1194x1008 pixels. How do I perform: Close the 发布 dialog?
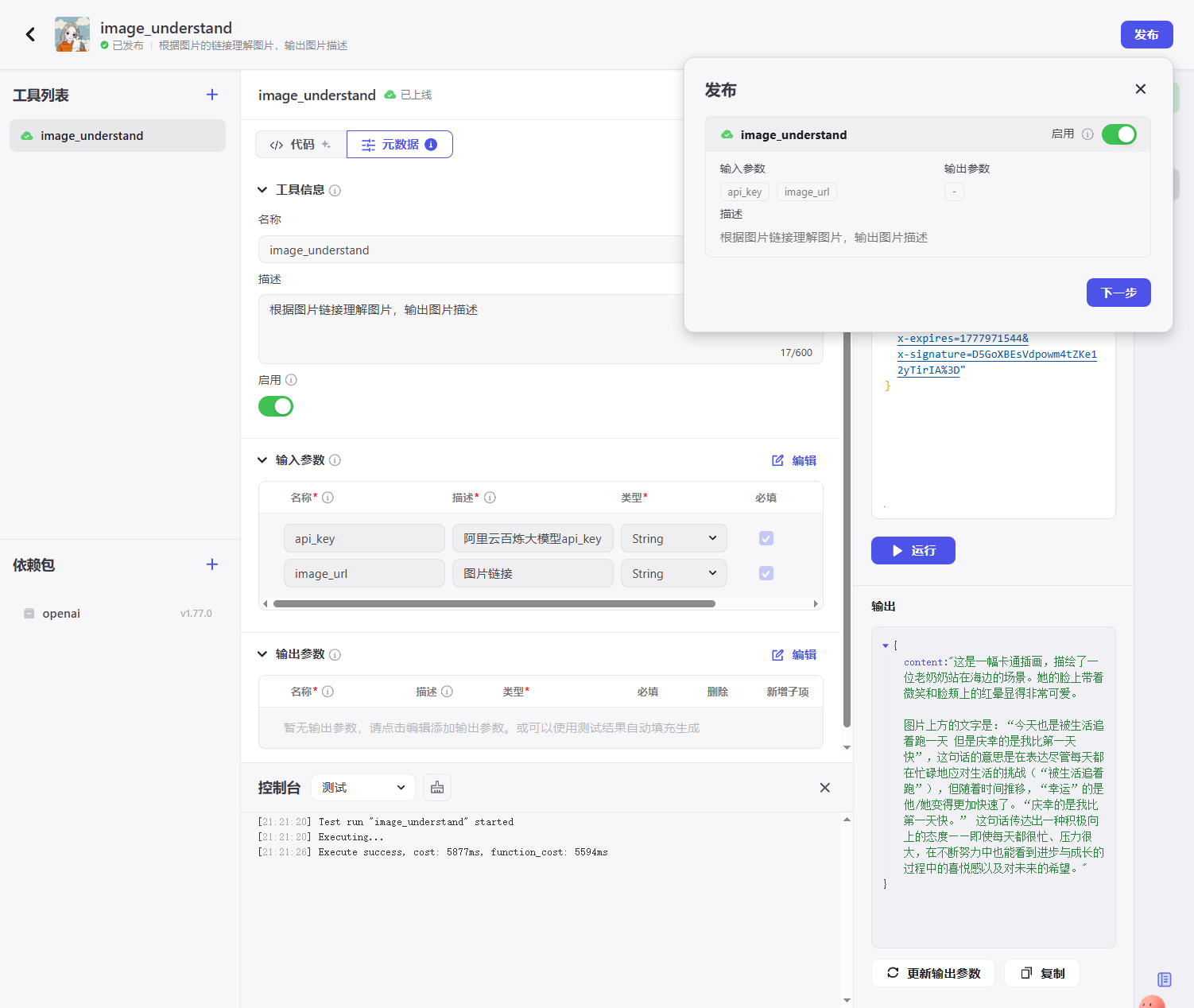(x=1141, y=89)
